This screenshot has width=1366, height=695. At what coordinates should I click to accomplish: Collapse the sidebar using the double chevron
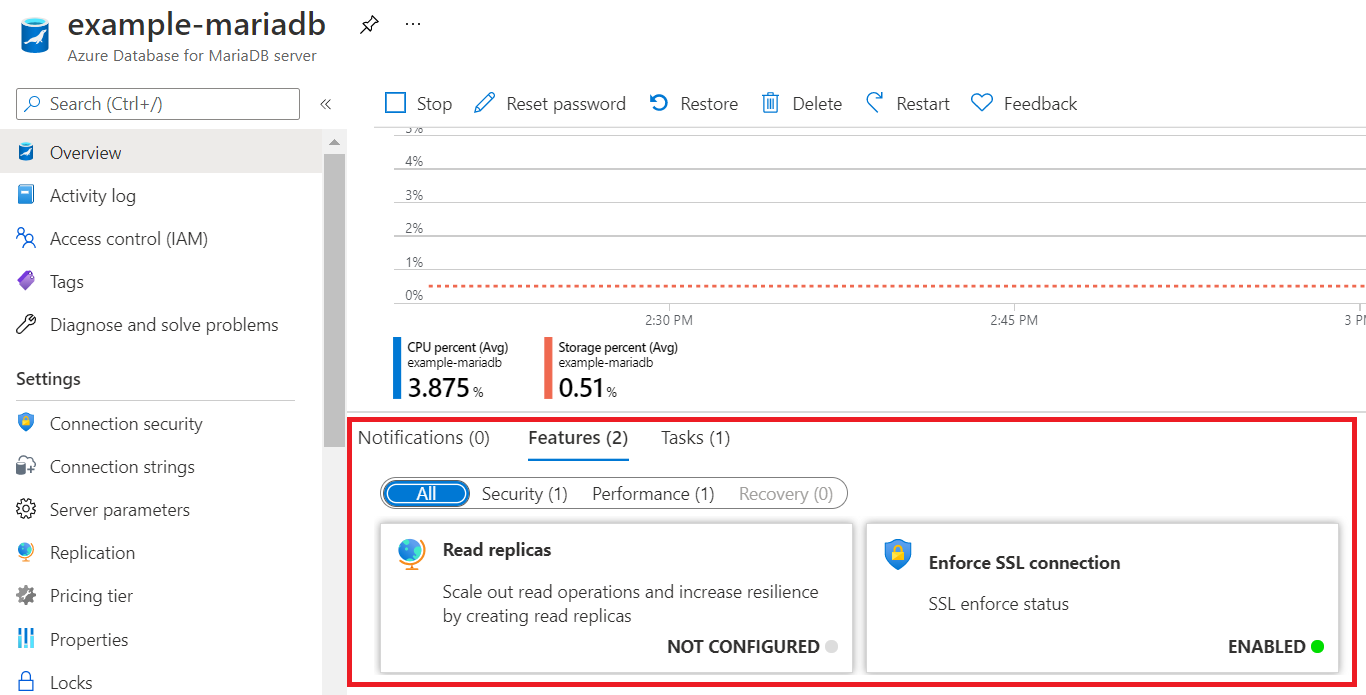pyautogui.click(x=325, y=104)
